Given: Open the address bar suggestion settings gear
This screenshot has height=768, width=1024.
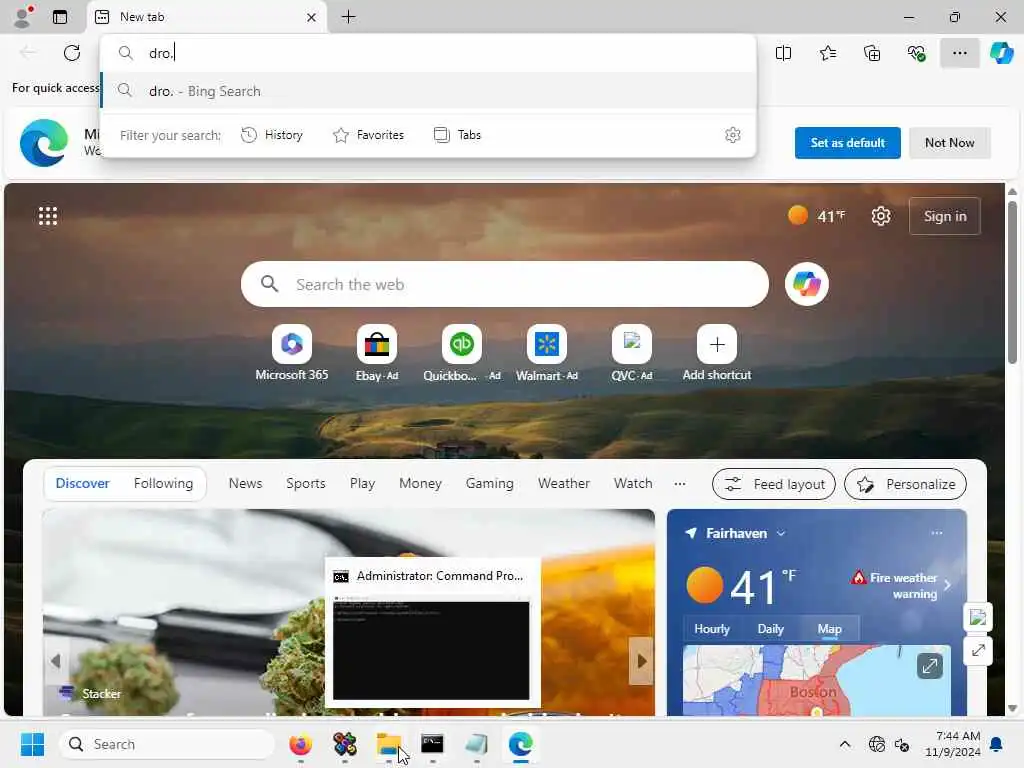Looking at the screenshot, I should (733, 135).
